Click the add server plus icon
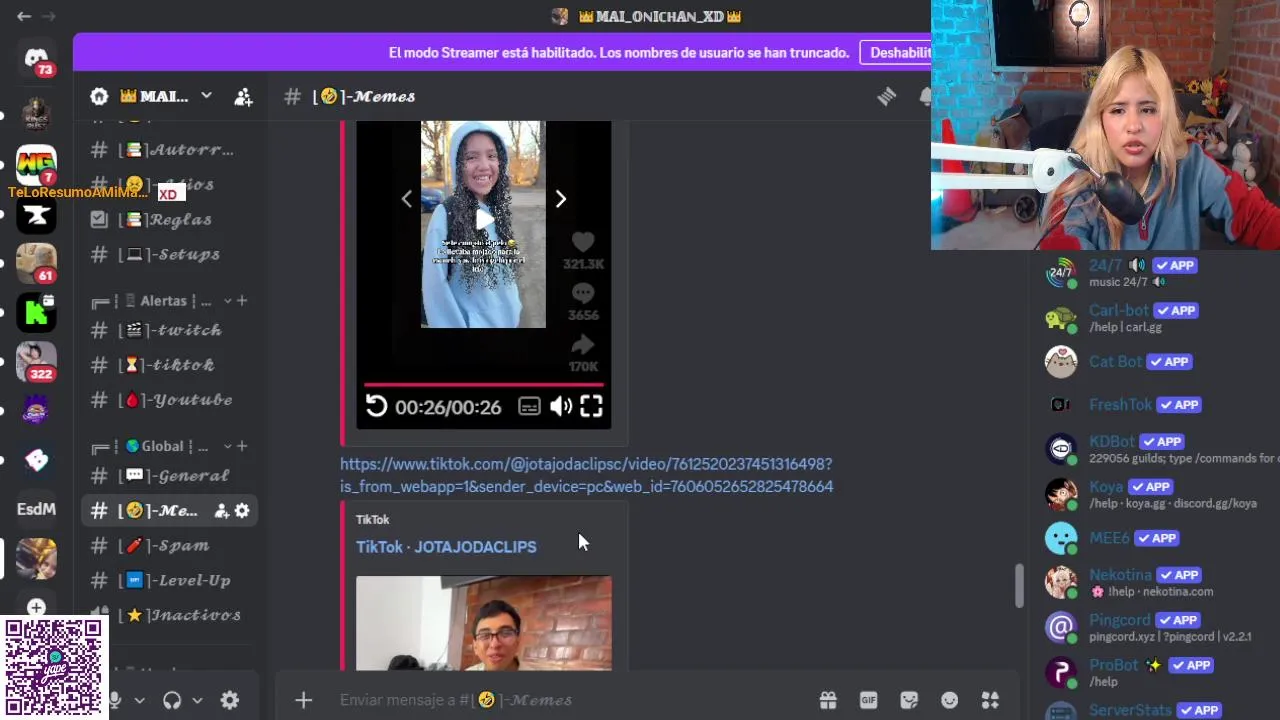Screen dimensions: 1280x720 click(x=36, y=607)
